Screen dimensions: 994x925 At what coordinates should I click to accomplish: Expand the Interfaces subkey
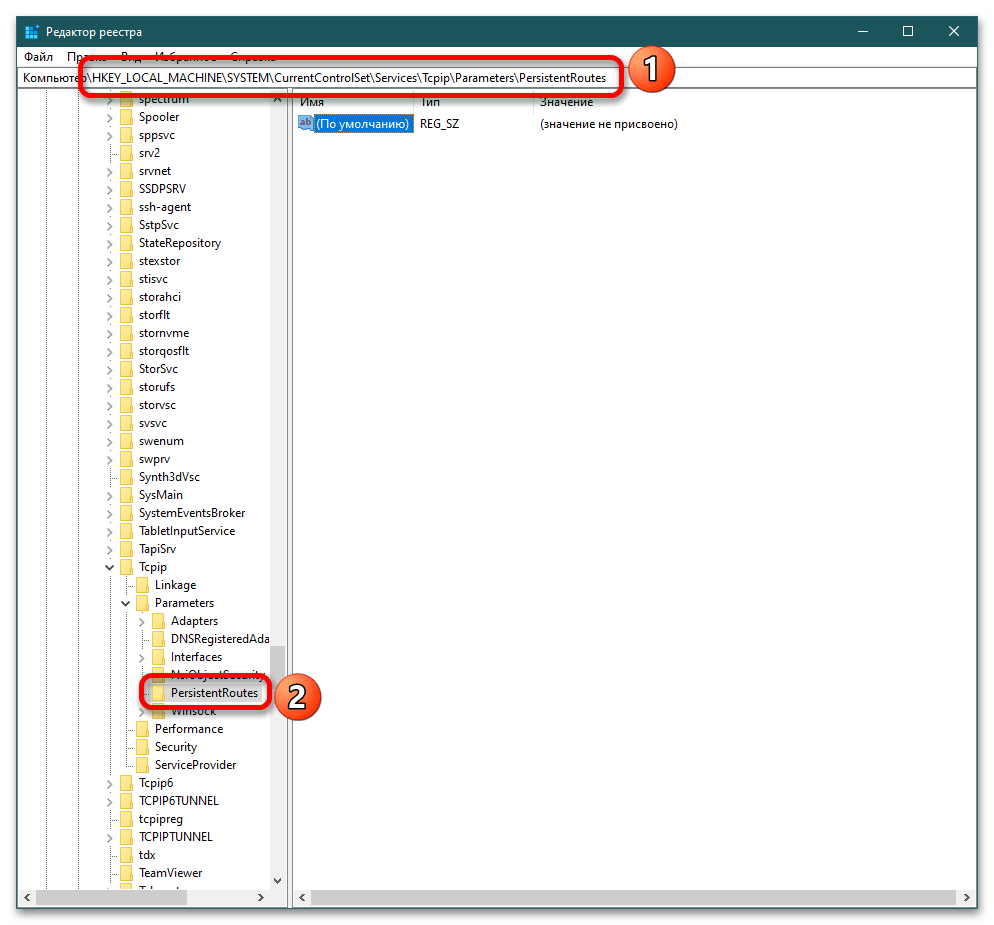click(x=141, y=658)
